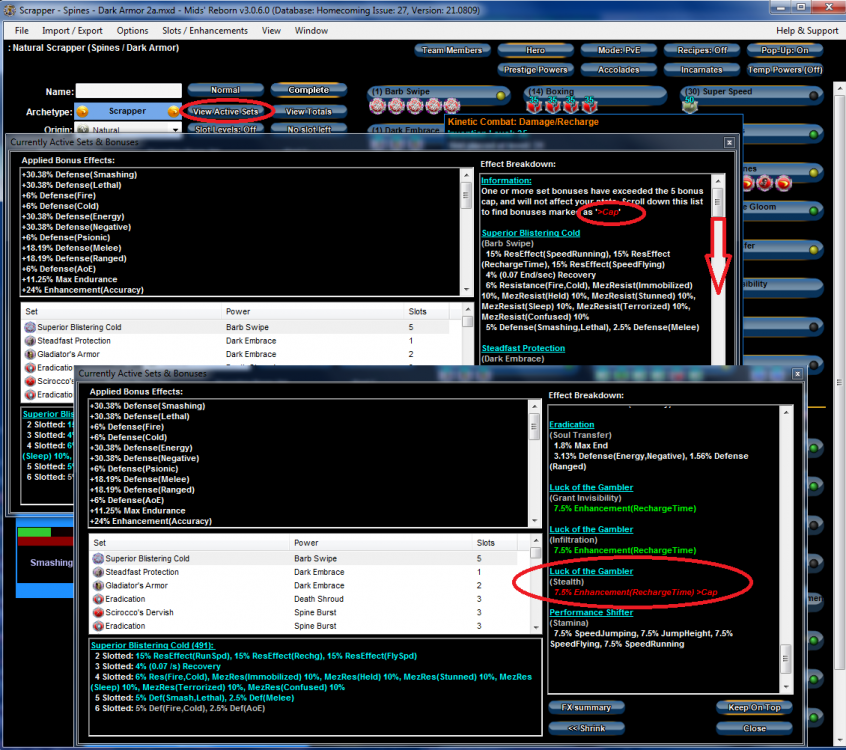Open the Slots / Enhancements menu
This screenshot has height=750, width=846.
tap(204, 31)
